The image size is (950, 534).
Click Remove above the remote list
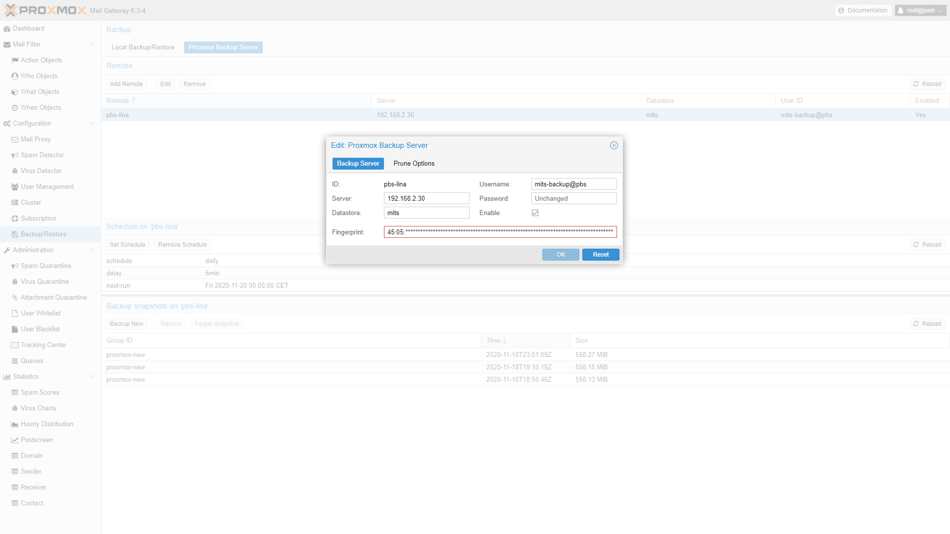click(194, 84)
